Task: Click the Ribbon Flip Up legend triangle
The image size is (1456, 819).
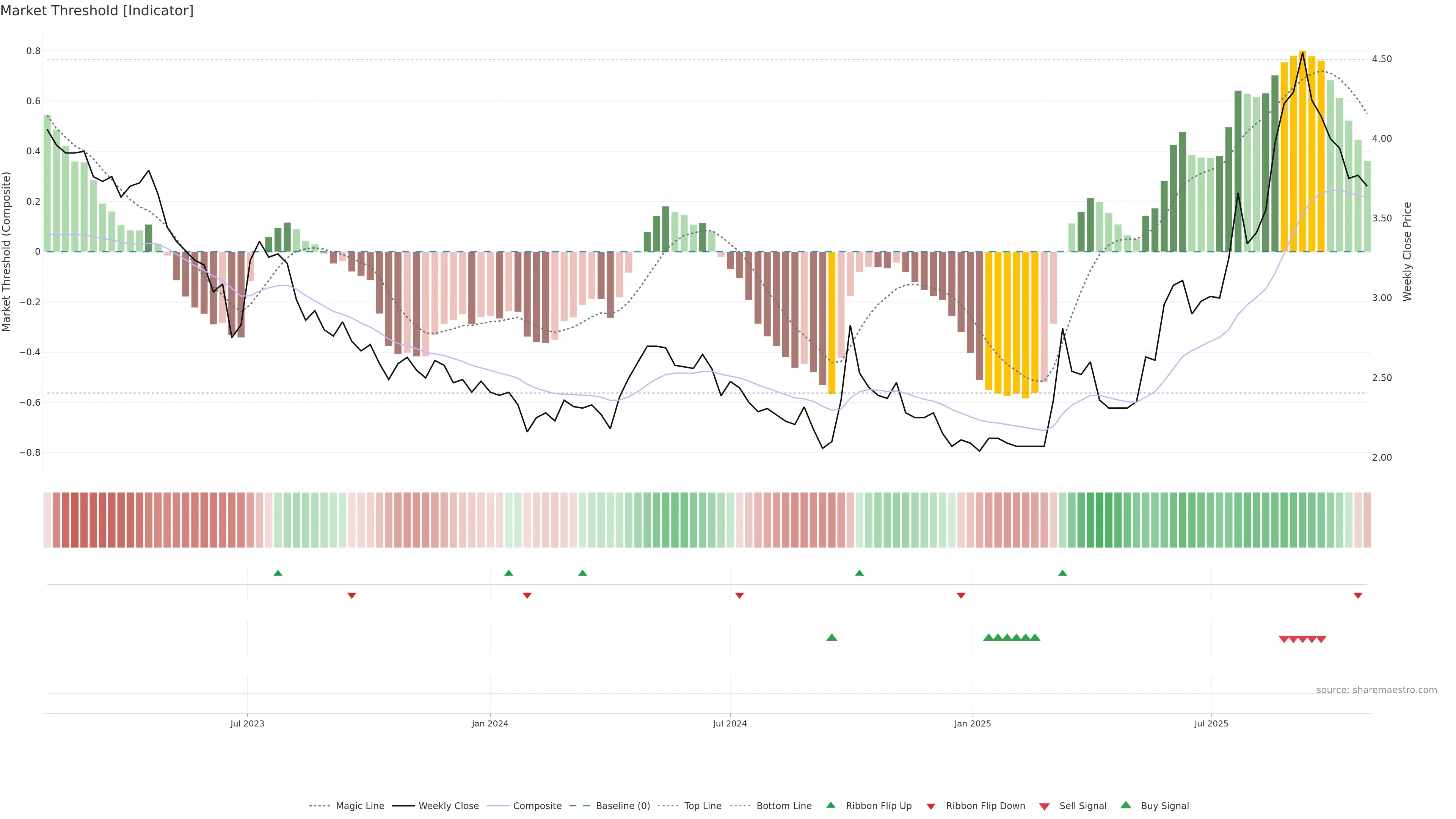Action: click(x=830, y=805)
